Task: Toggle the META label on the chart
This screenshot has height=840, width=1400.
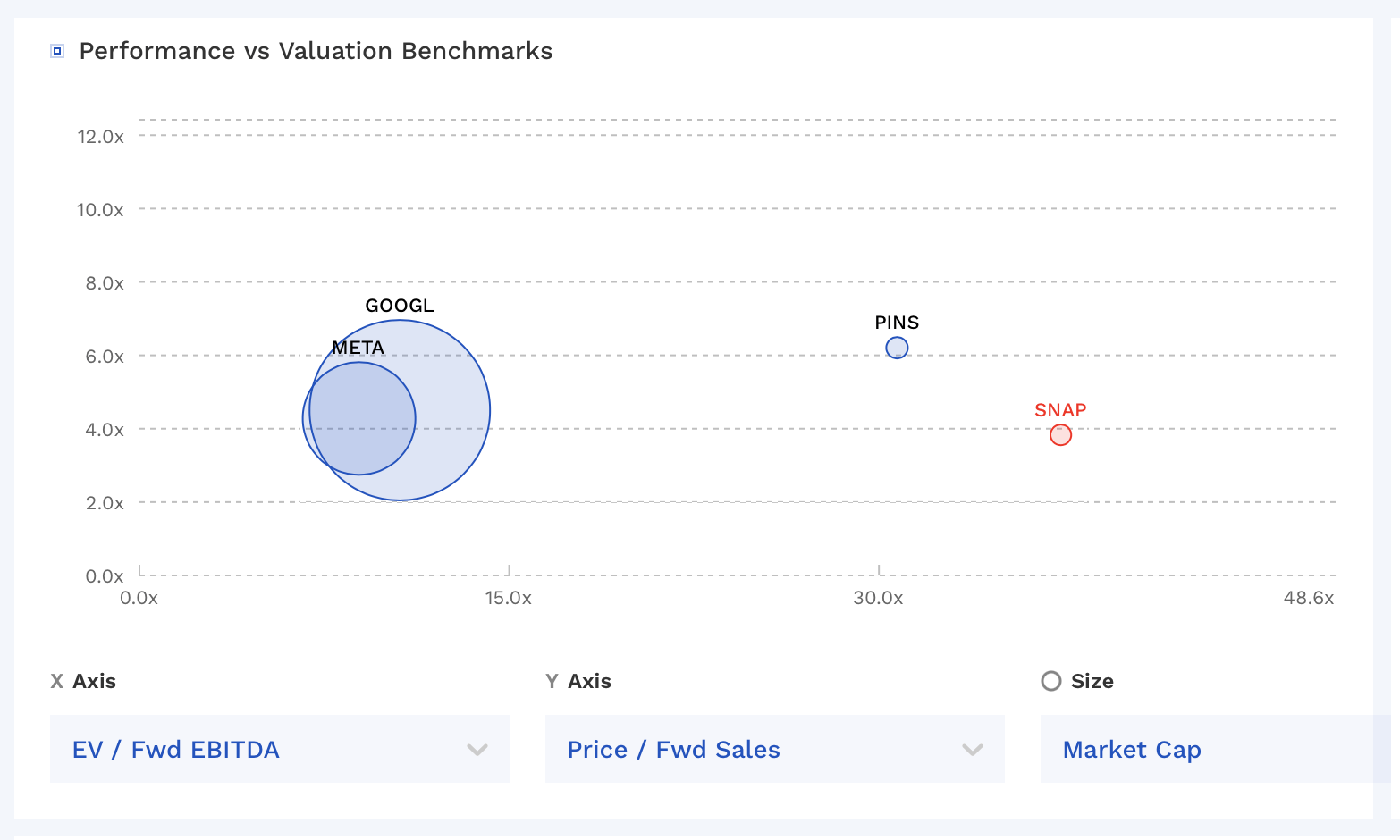Action: click(x=358, y=347)
